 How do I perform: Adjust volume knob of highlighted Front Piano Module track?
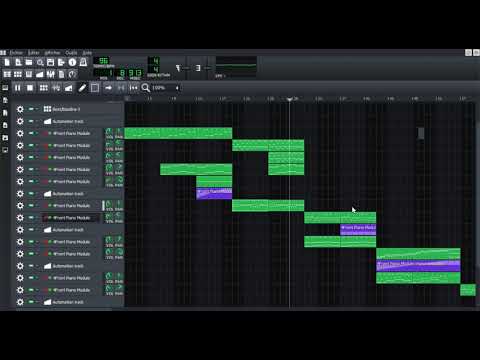[x=109, y=216]
